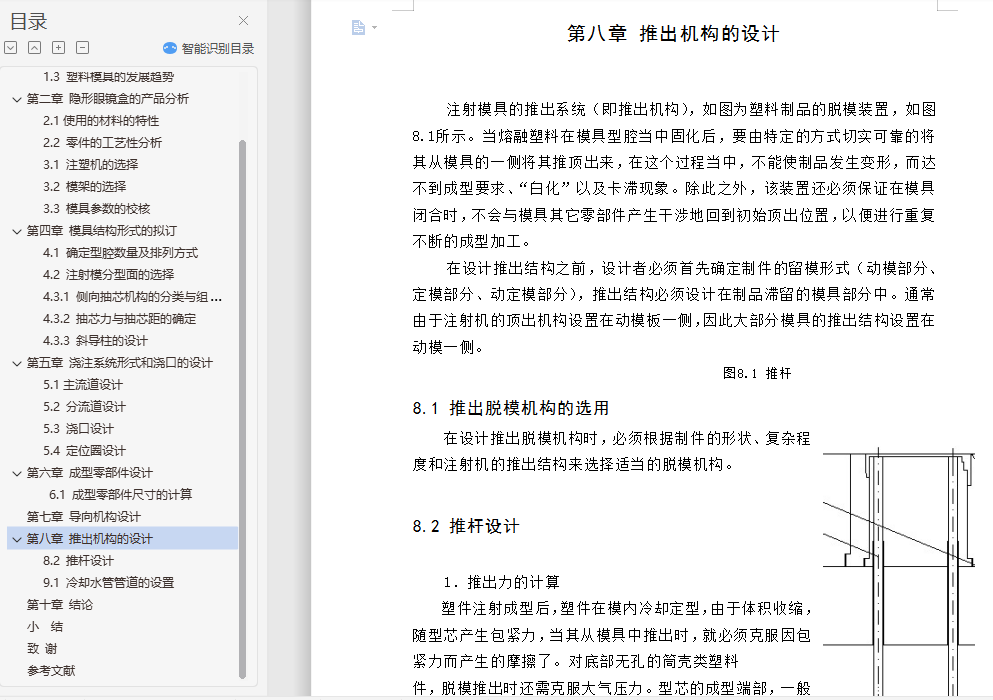Select 第四章 模具结构形式的拟订 entry
993x700 pixels.
click(x=102, y=231)
